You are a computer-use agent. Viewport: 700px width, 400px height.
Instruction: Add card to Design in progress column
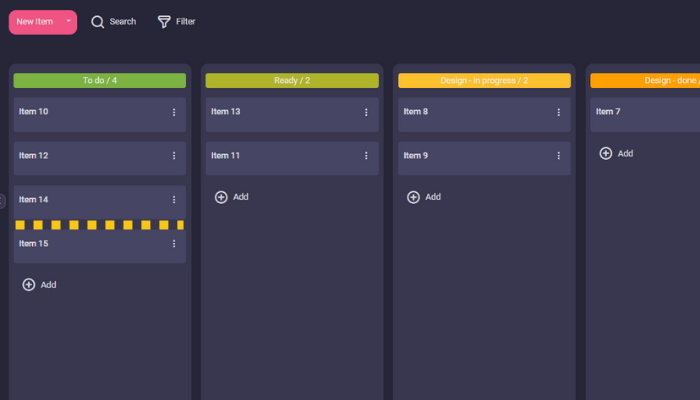click(424, 197)
